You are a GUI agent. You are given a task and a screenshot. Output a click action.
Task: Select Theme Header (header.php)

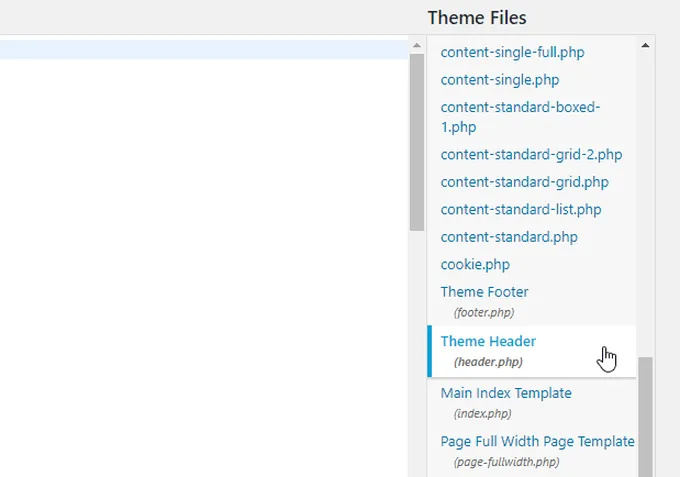pos(488,342)
